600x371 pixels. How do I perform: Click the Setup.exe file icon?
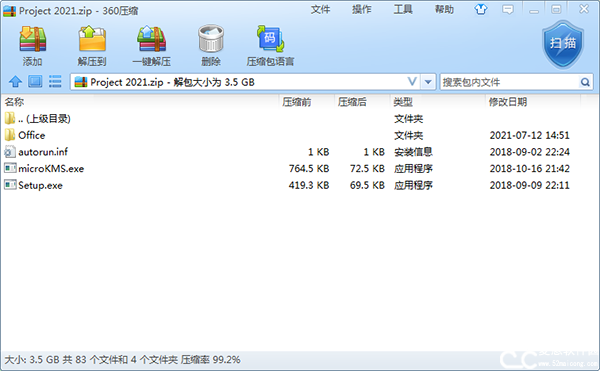(x=10, y=185)
